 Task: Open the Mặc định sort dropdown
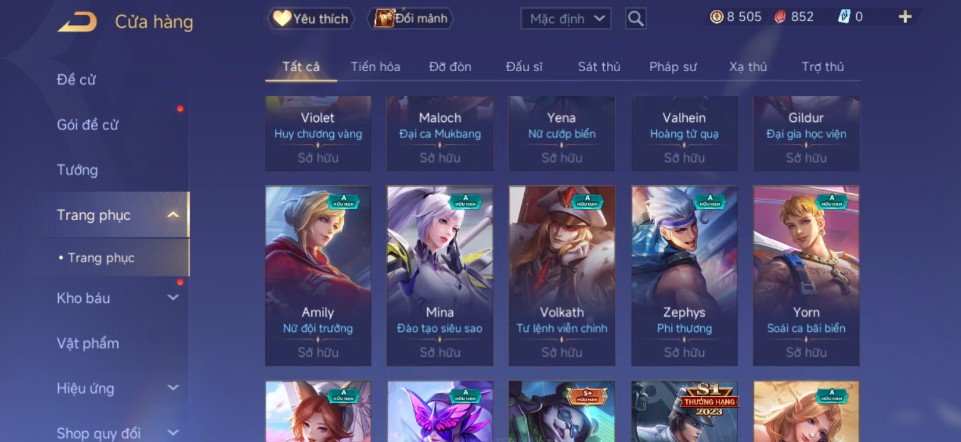[566, 18]
